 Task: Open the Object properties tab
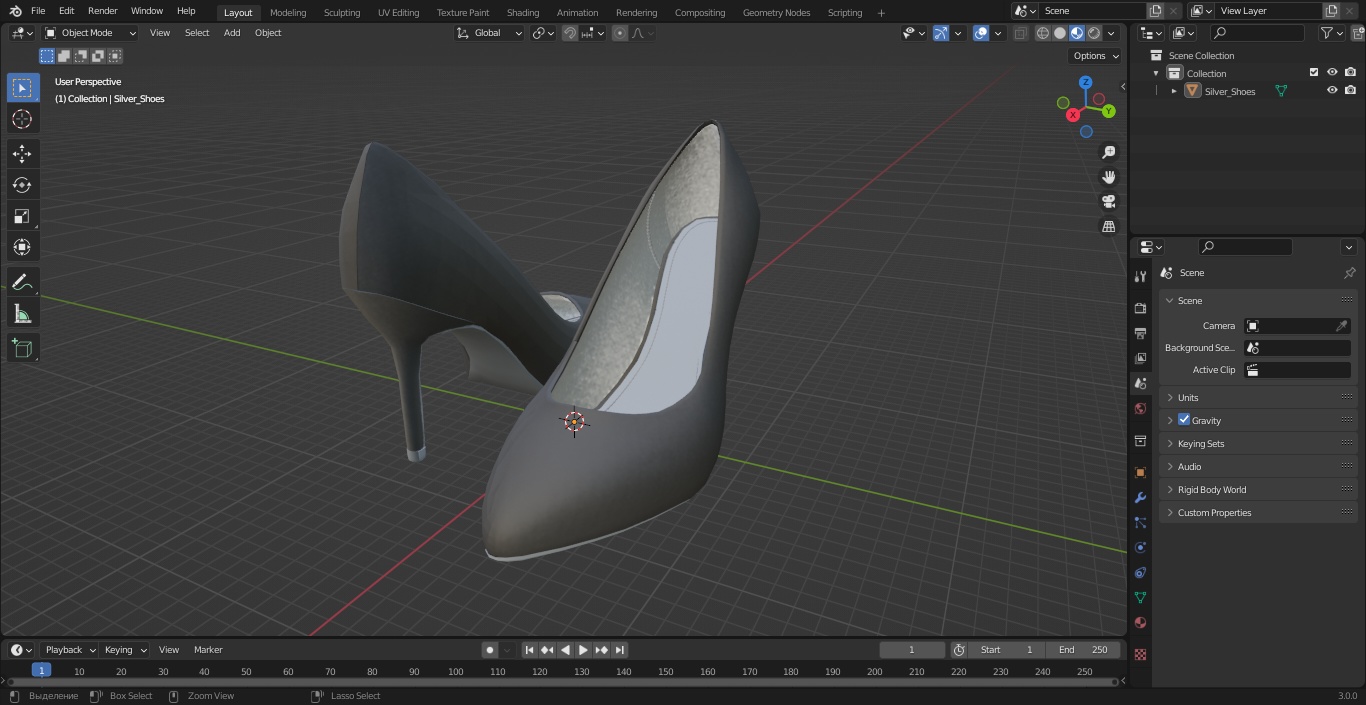coord(1140,472)
